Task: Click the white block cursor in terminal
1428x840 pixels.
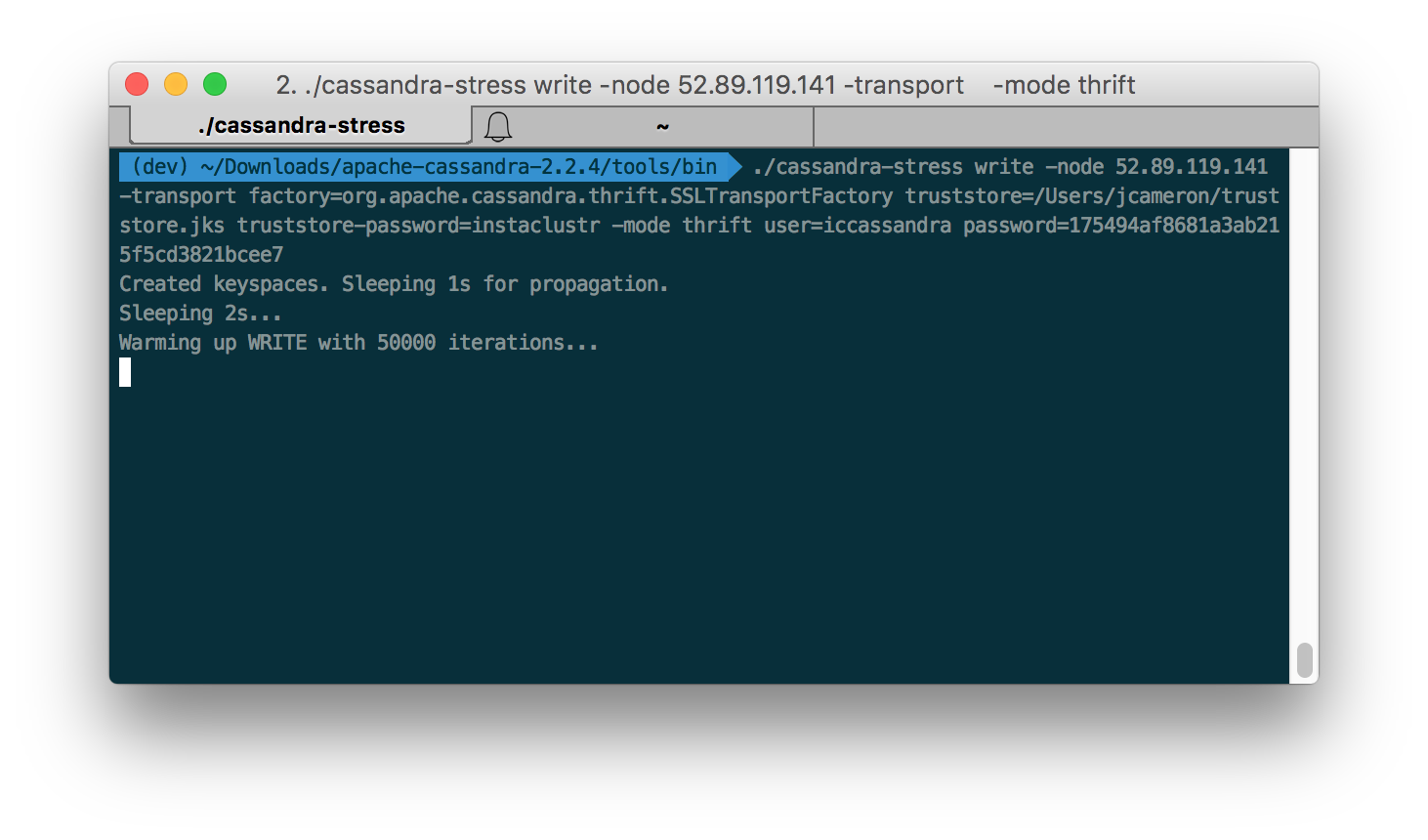Action: [x=125, y=372]
